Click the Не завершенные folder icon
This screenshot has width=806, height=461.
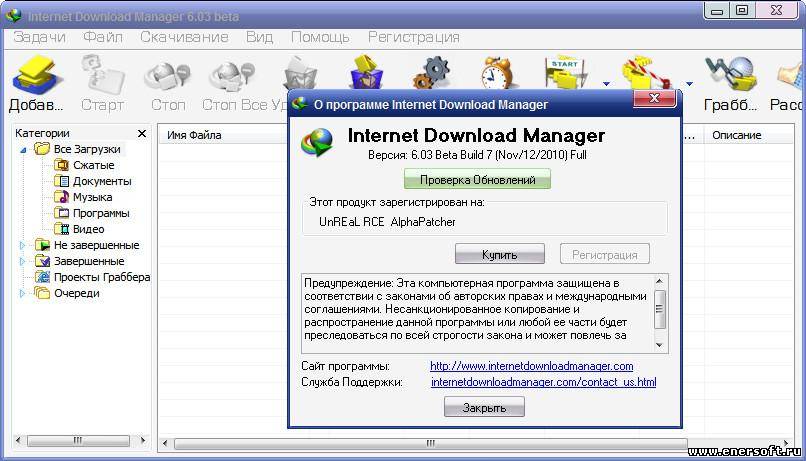[x=42, y=245]
